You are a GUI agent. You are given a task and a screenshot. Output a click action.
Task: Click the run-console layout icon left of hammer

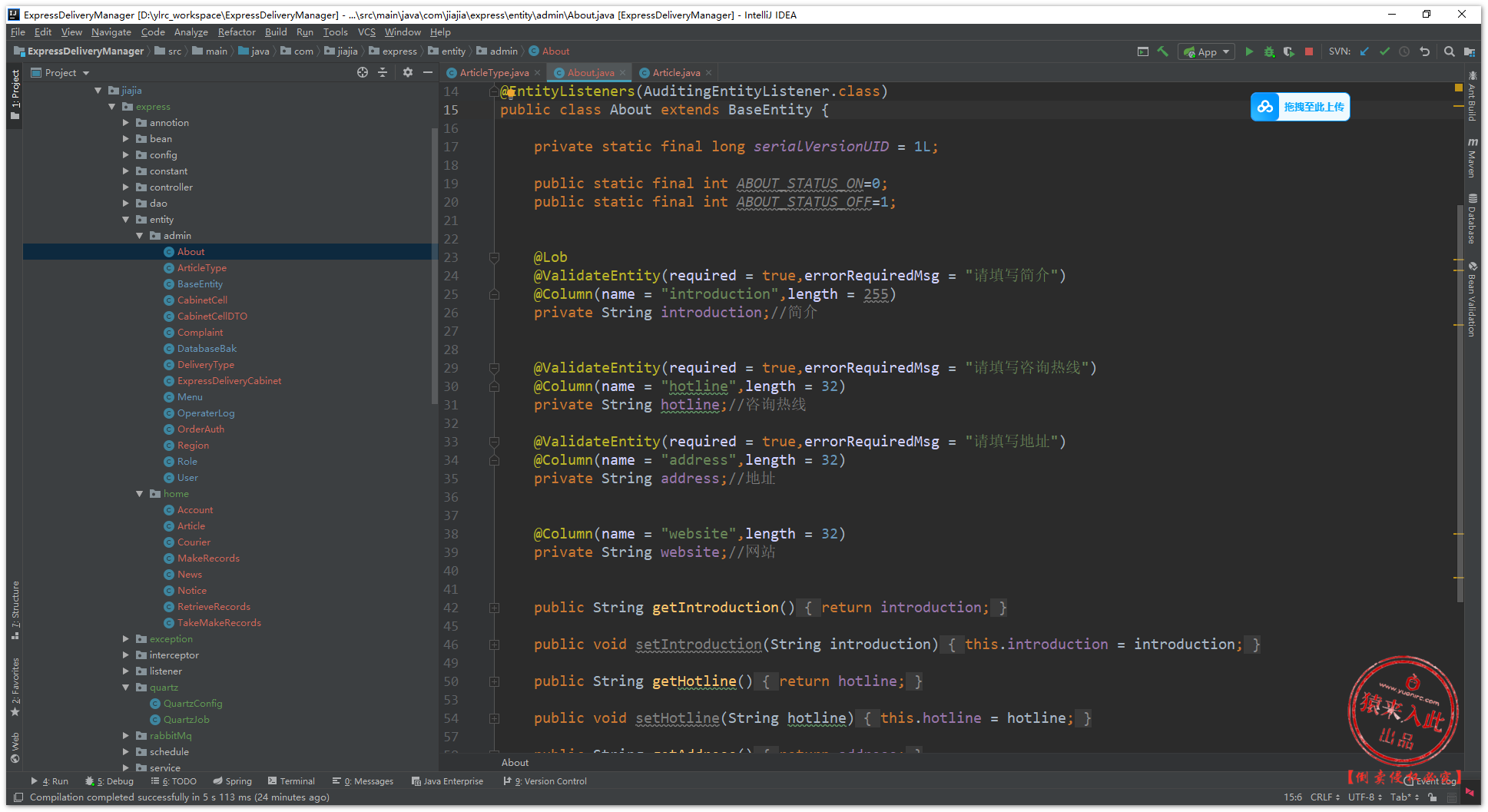[1143, 51]
